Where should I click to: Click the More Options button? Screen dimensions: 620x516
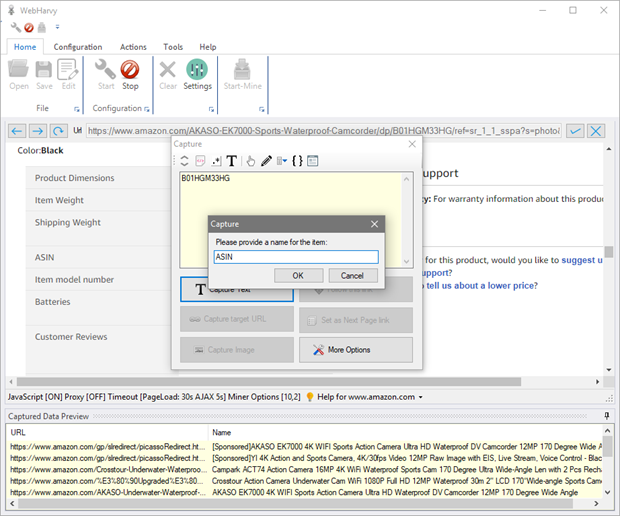click(356, 350)
